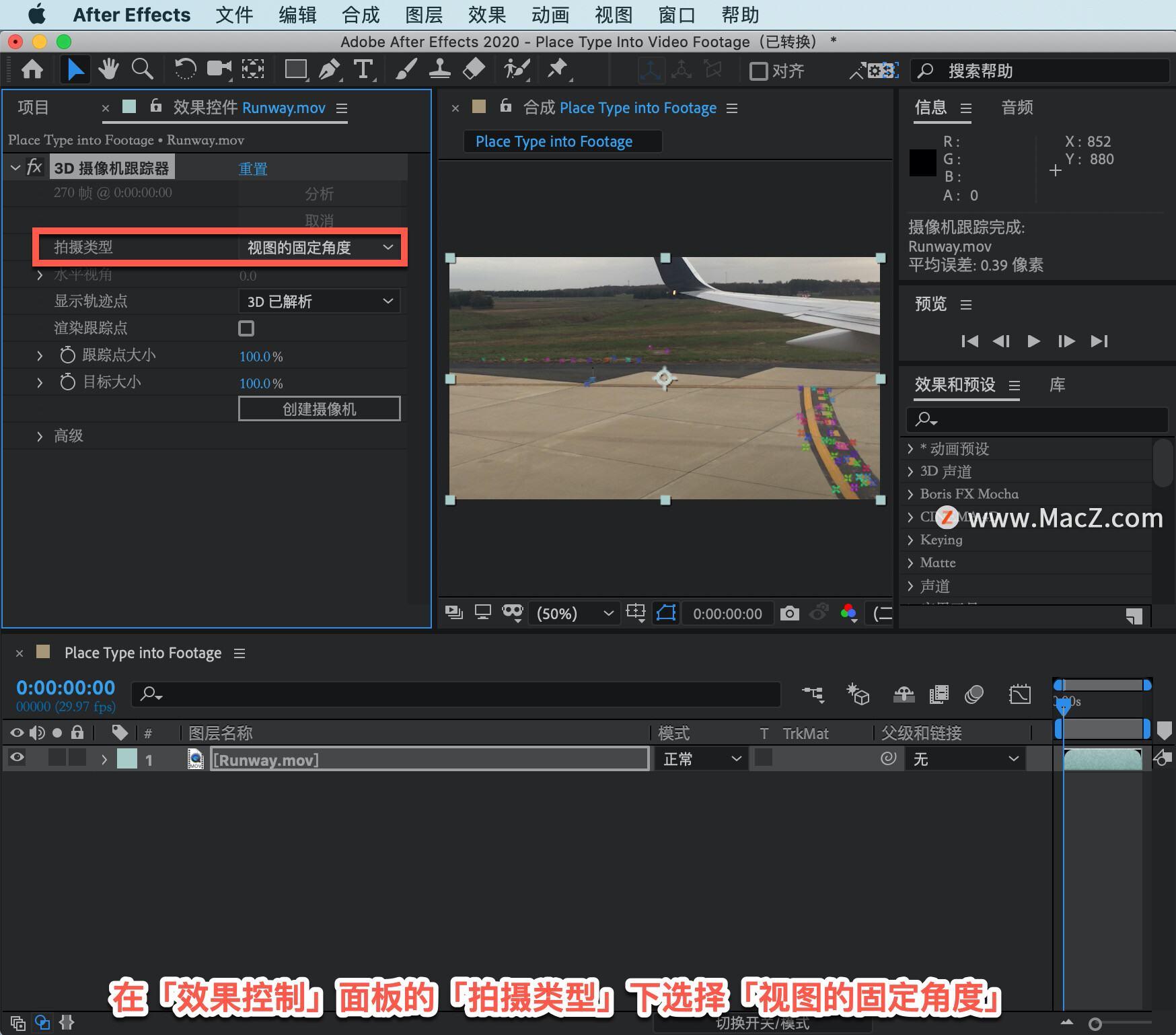Toggle stopwatch for 跟踪点大小
The image size is (1176, 1035).
point(67,355)
